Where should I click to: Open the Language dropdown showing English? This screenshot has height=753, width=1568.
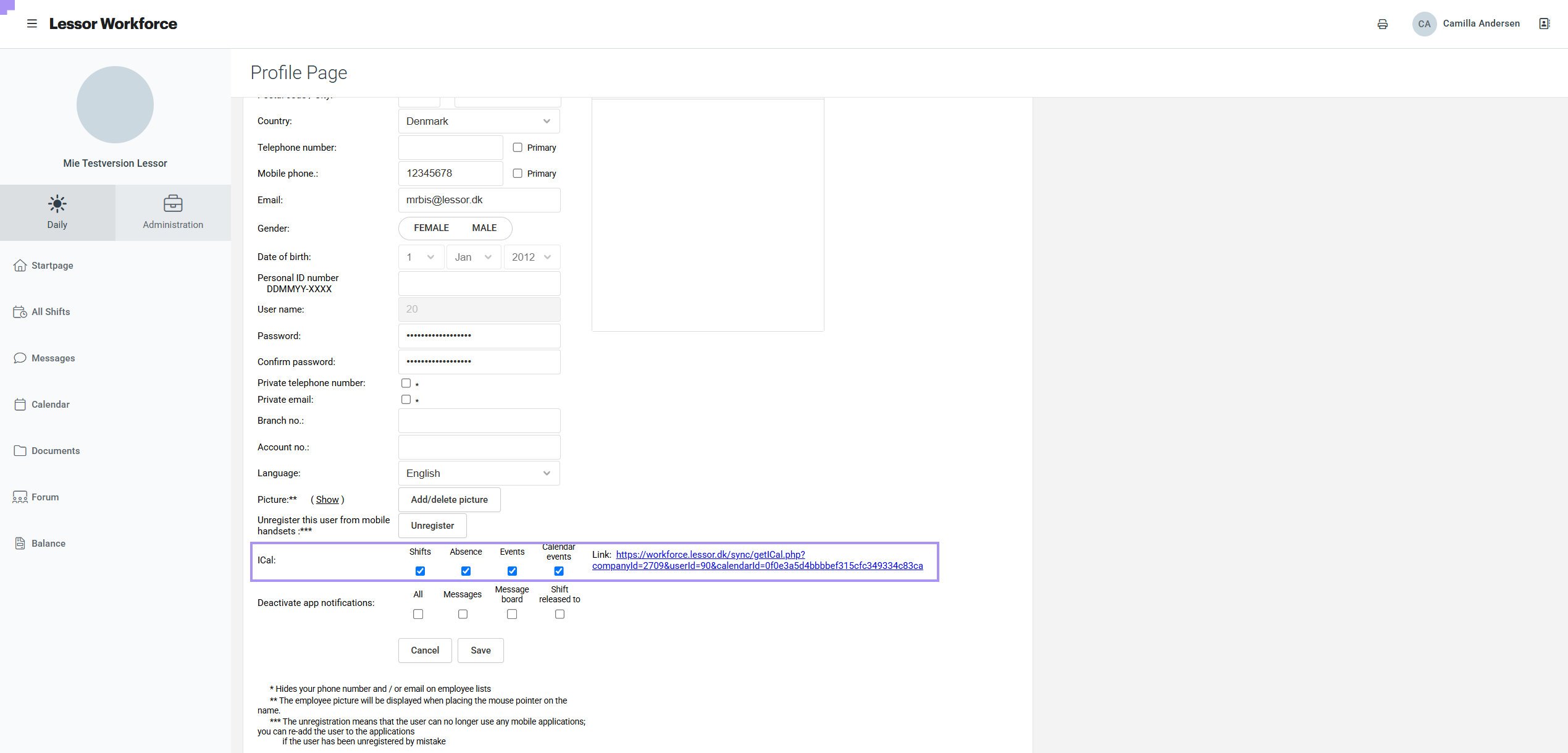click(479, 473)
